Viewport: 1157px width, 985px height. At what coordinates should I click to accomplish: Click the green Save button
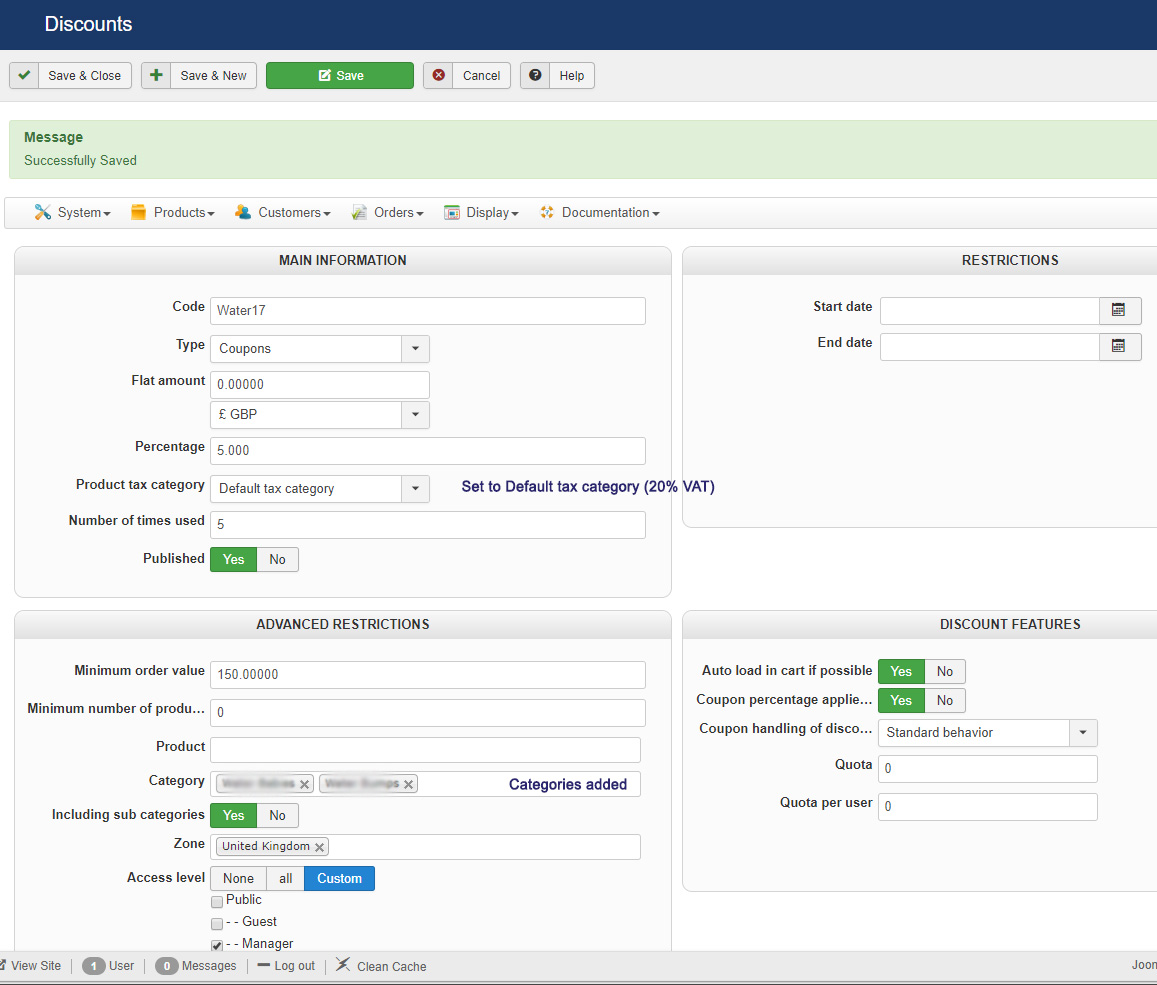[x=340, y=75]
